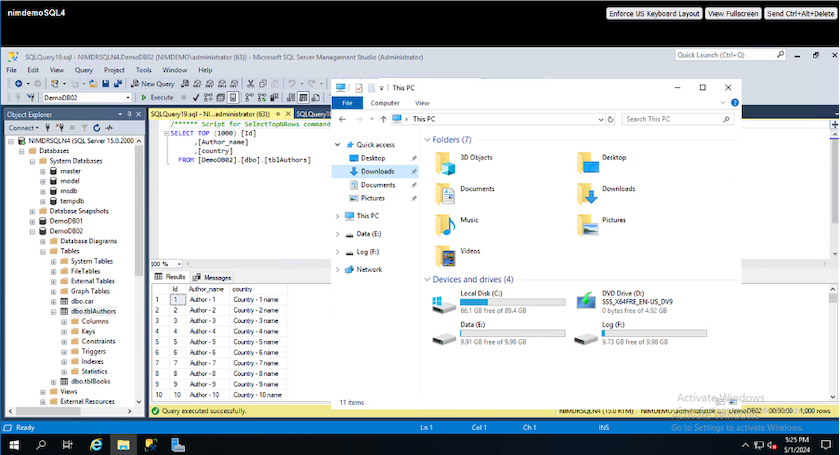Open the DemoDB02 database dropdown
Image resolution: width=840 pixels, height=455 pixels.
tap(126, 98)
